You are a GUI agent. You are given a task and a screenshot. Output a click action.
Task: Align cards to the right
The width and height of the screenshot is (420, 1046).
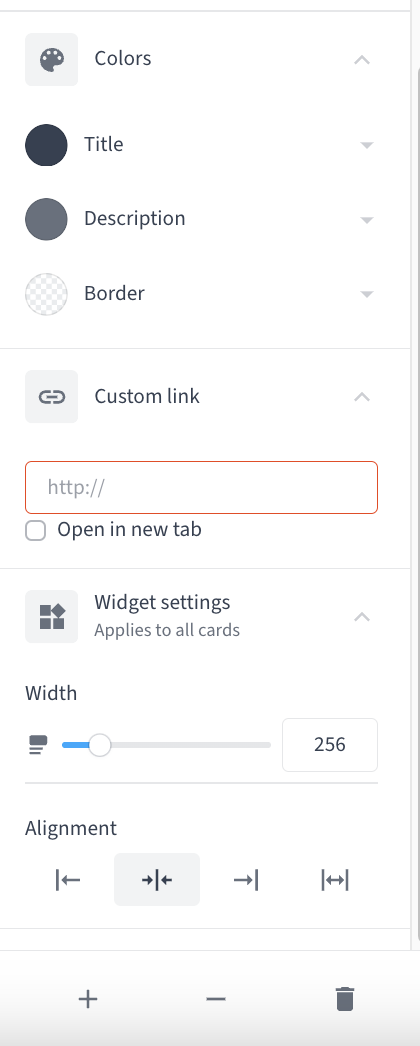point(246,880)
